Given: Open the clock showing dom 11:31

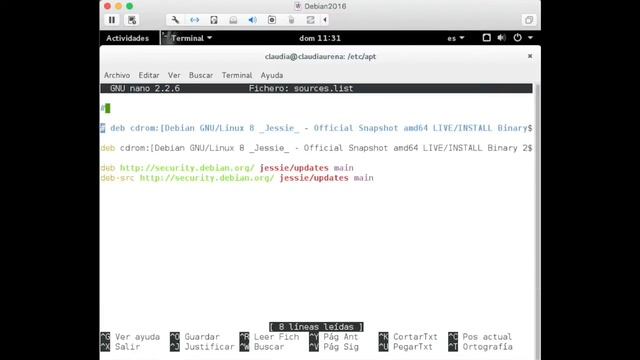Looking at the screenshot, I should point(320,38).
